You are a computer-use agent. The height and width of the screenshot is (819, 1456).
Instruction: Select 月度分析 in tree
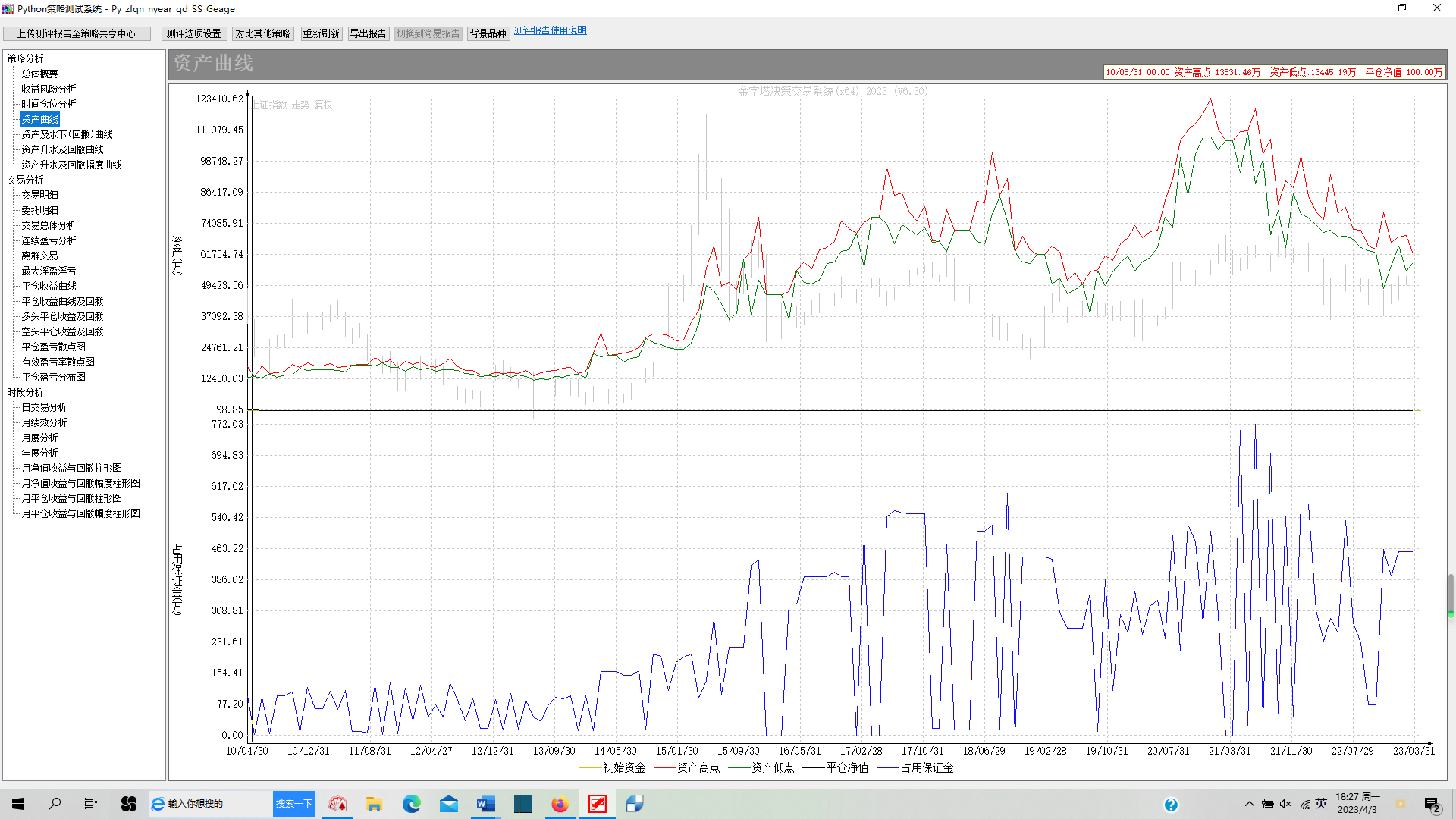tap(39, 438)
